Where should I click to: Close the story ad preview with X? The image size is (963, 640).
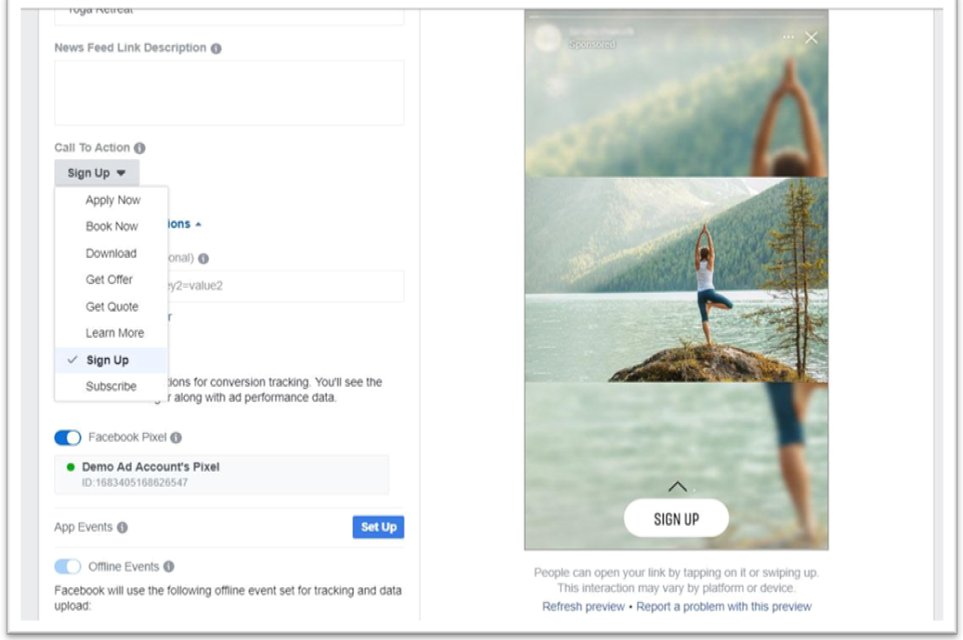(x=811, y=37)
